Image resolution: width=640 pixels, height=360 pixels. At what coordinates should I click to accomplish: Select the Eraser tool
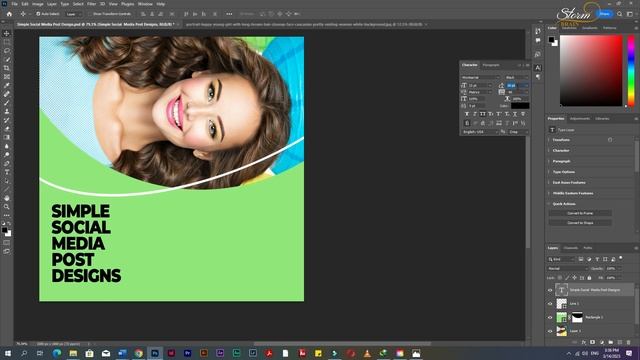pyautogui.click(x=7, y=129)
